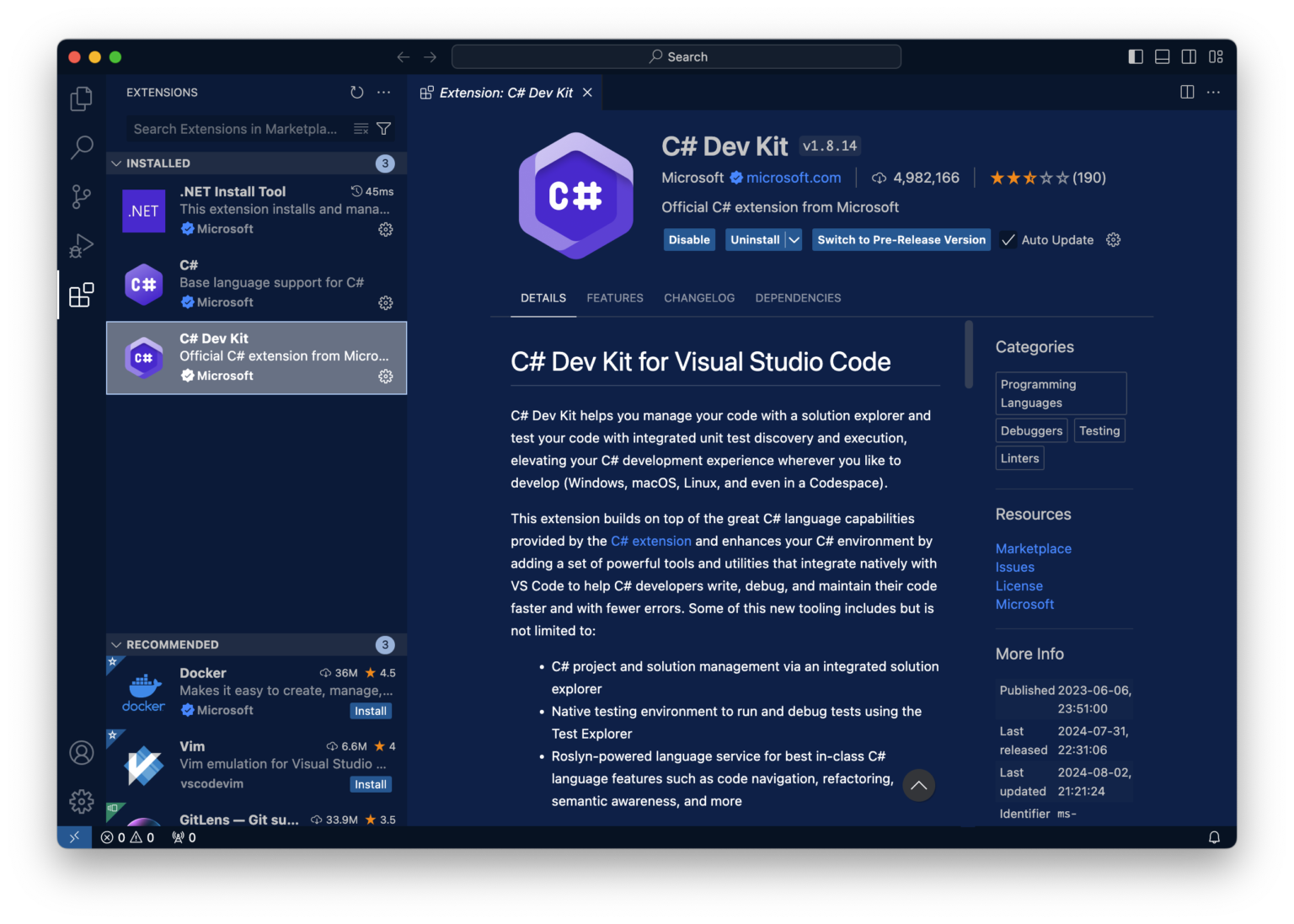Toggle the Auto Update checkbox

1008,240
